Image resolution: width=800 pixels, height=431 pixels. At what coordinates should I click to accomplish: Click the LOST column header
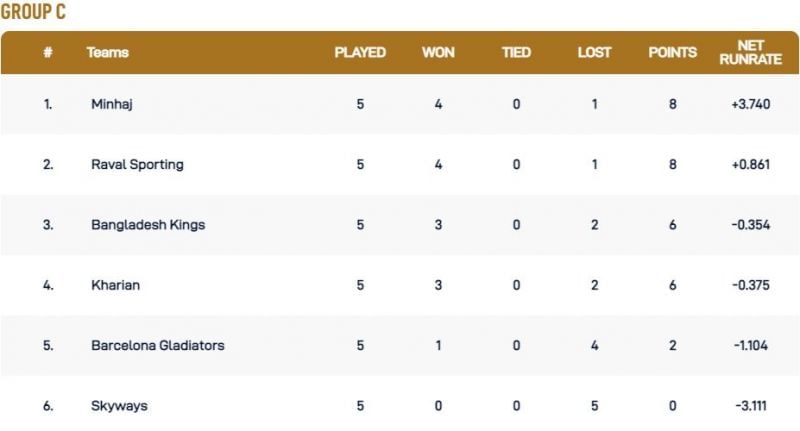594,52
